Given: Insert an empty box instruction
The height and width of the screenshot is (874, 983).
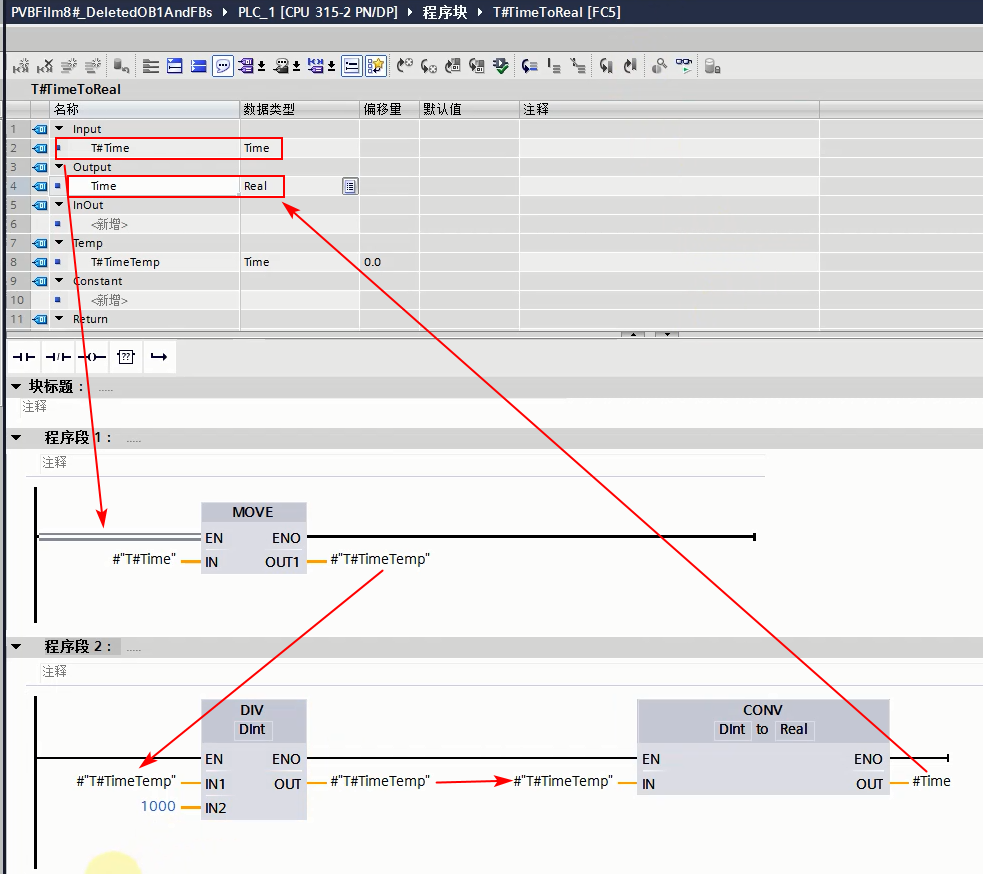Looking at the screenshot, I should tap(126, 357).
